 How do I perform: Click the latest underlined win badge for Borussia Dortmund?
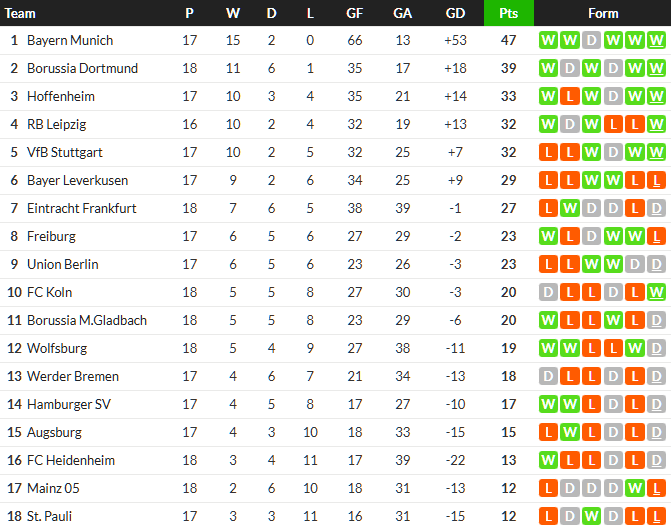656,69
